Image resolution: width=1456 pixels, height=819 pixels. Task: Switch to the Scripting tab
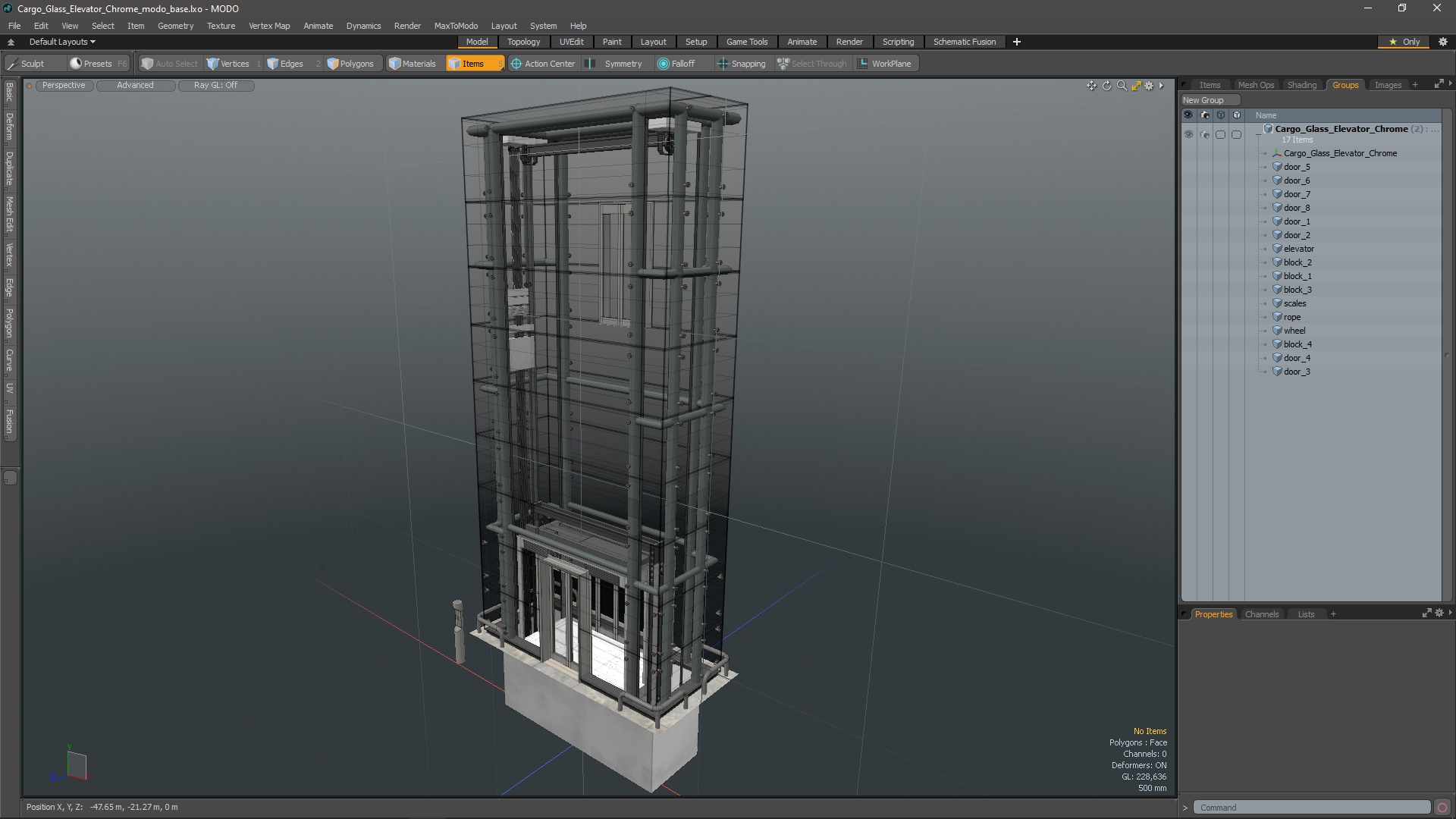(897, 42)
